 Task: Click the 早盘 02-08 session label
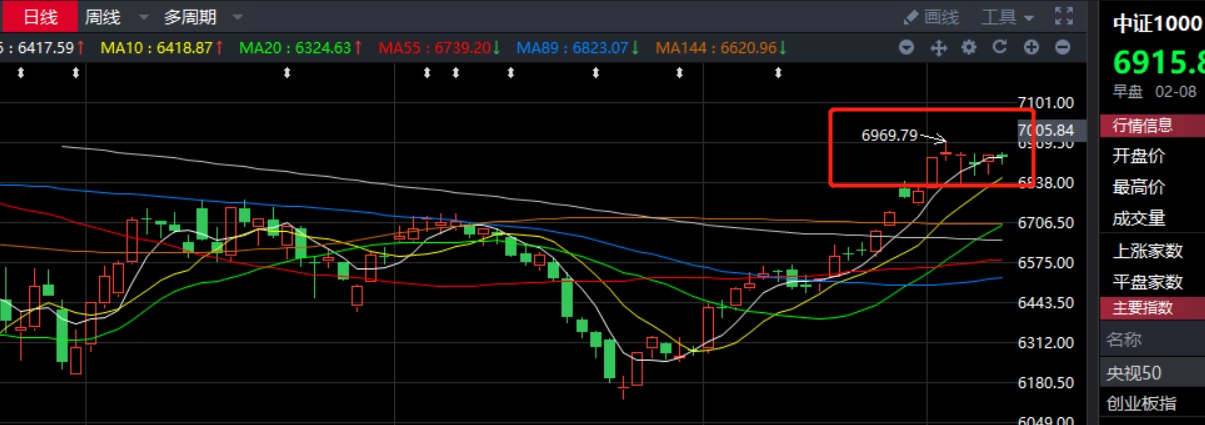(1155, 91)
